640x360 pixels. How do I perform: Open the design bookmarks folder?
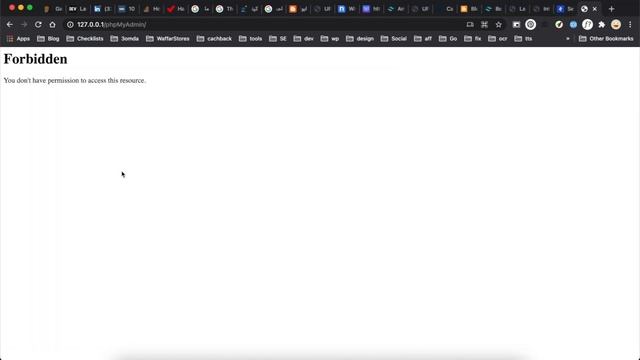[360, 39]
